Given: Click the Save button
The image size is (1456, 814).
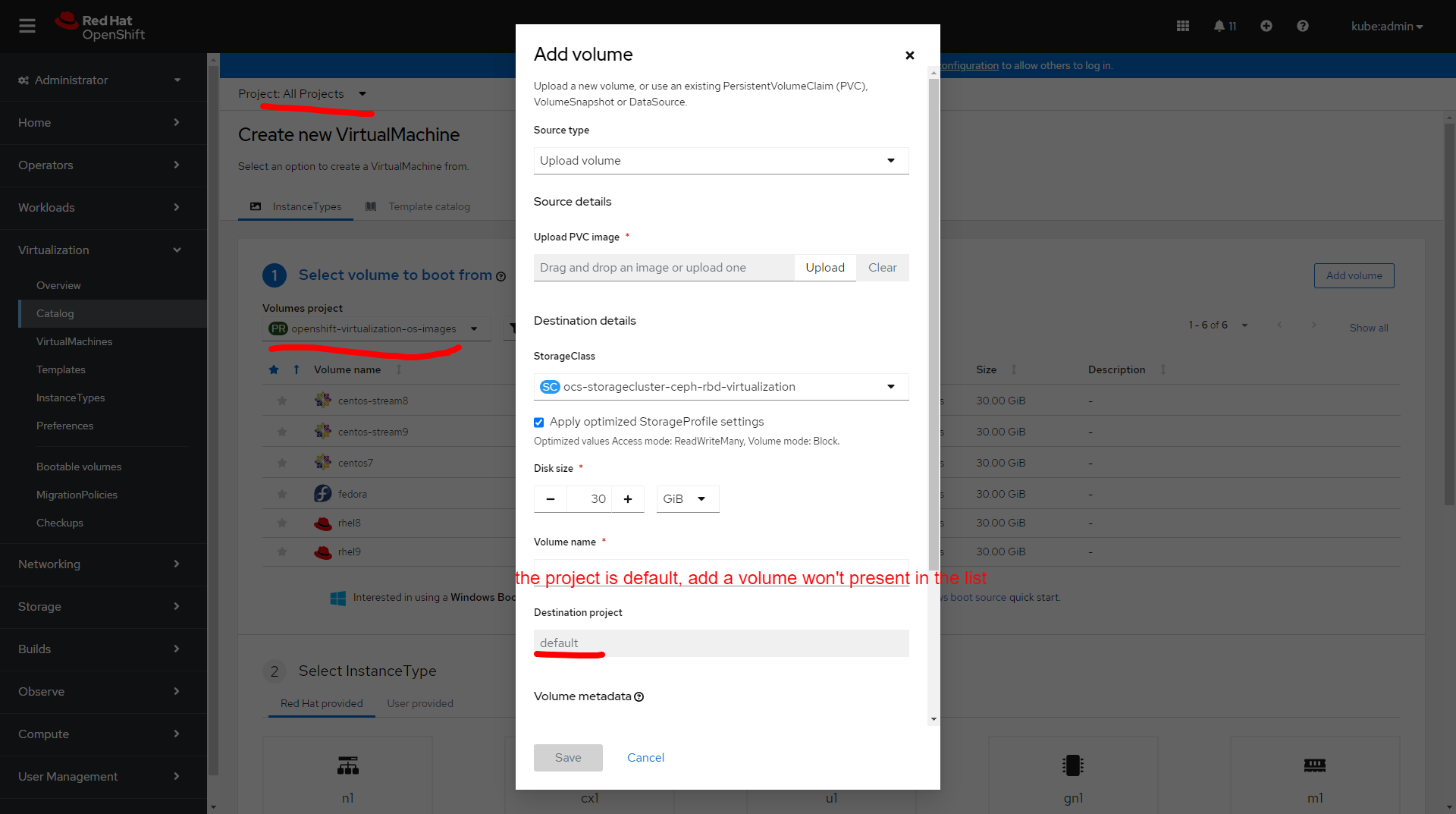Looking at the screenshot, I should pos(568,758).
